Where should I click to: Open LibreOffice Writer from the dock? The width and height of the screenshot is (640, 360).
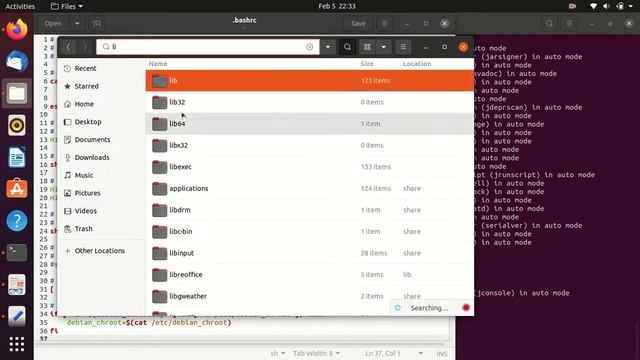17,157
